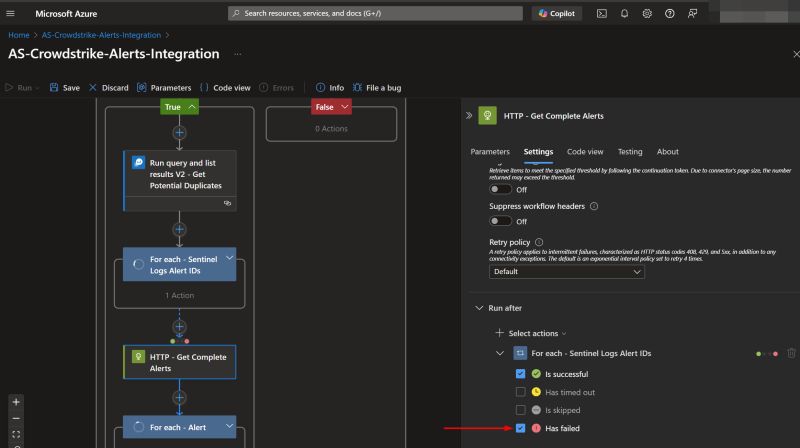Click the connection link icon on Run query card
Image resolution: width=800 pixels, height=448 pixels.
tap(227, 203)
